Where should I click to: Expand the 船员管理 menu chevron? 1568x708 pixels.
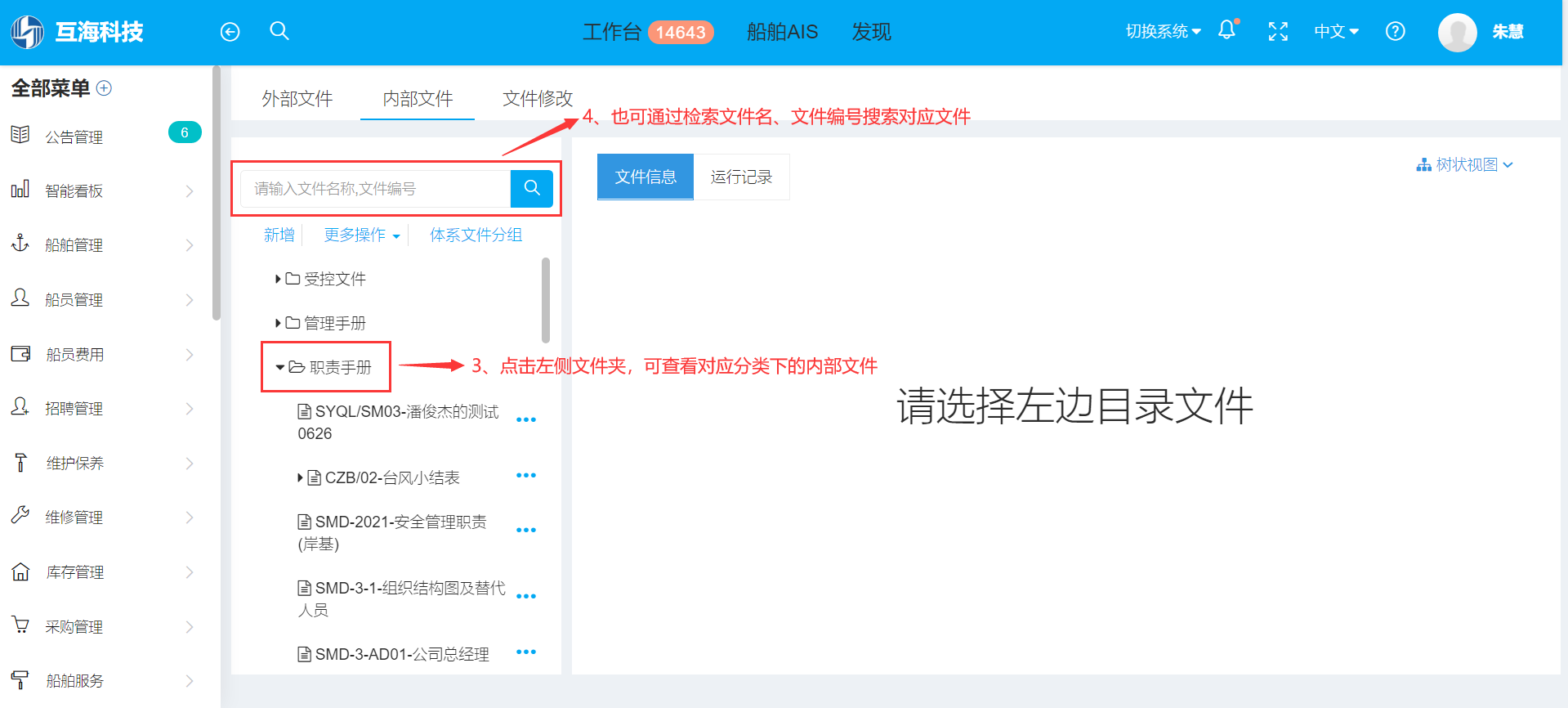[190, 300]
